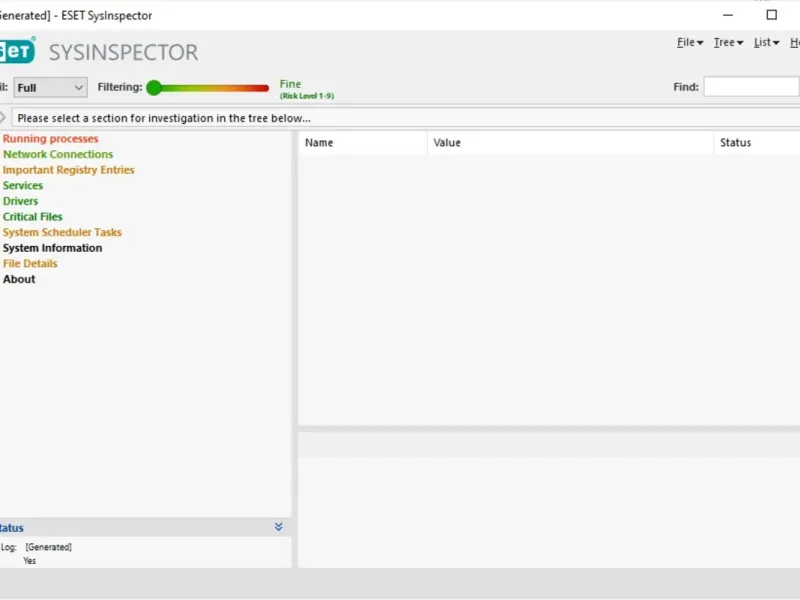Open the List menu
Screen dimensions: 800x600
point(766,43)
